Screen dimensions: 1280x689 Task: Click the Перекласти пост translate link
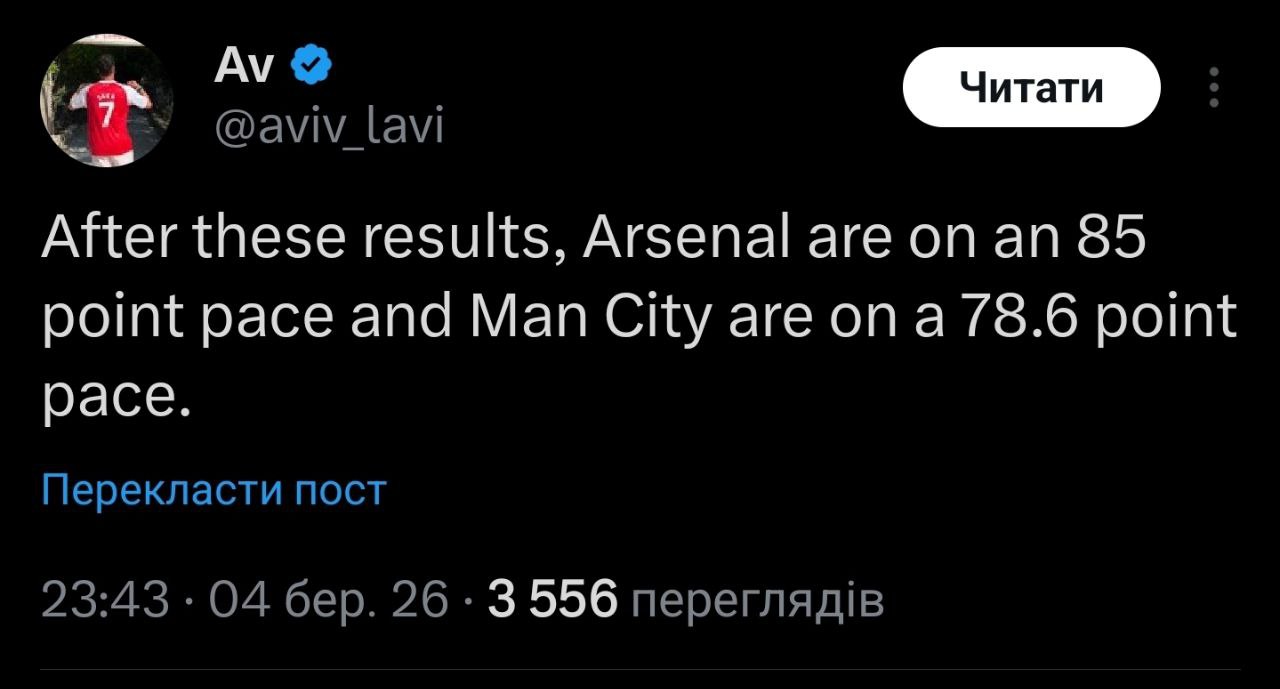(x=214, y=491)
